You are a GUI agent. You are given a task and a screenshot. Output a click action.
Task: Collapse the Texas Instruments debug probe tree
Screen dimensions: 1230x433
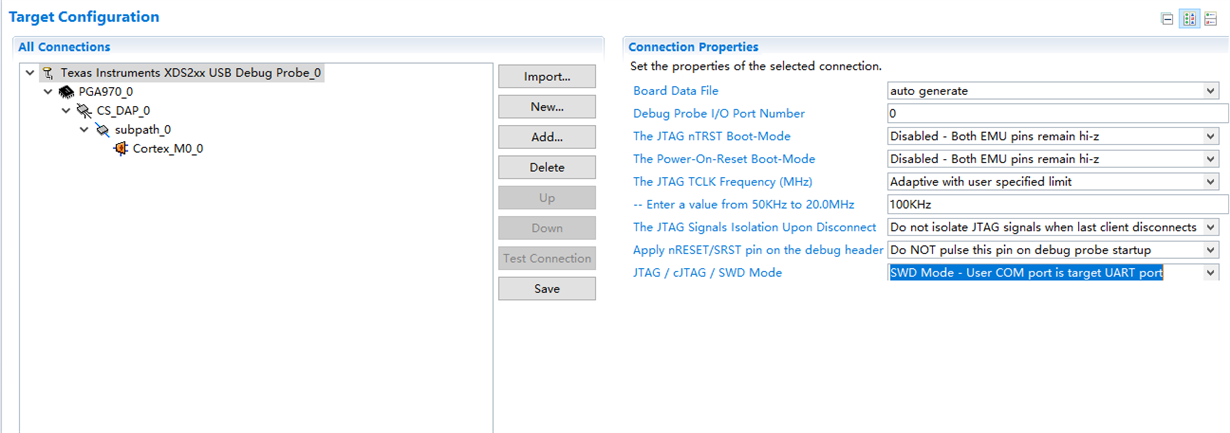pyautogui.click(x=30, y=73)
